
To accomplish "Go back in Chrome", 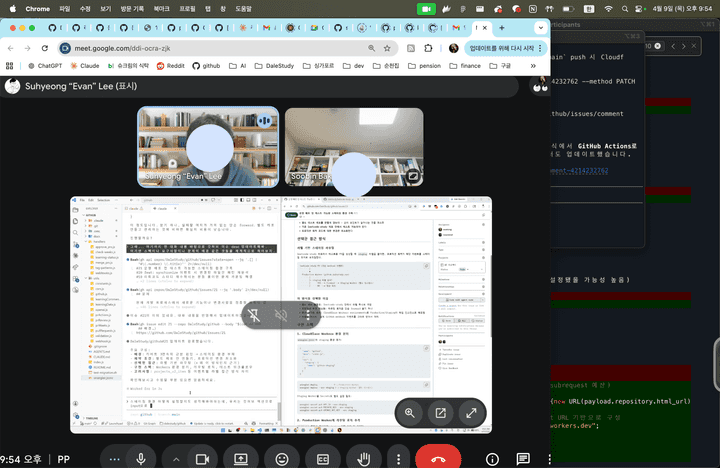I will [x=11, y=48].
